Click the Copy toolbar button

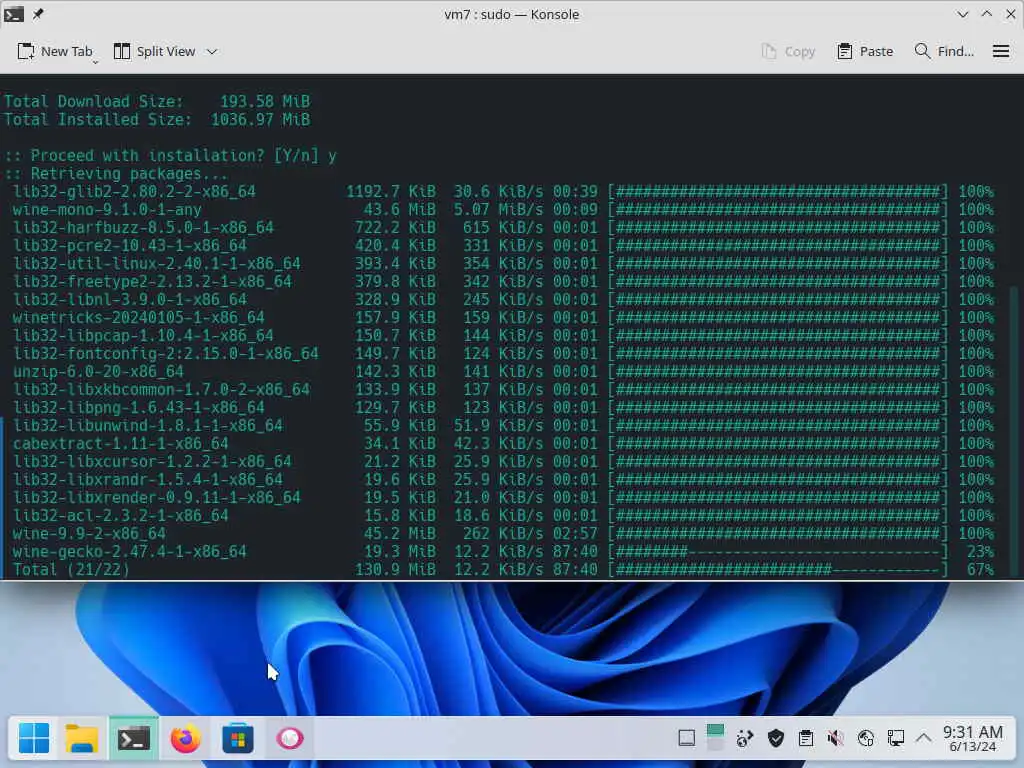click(x=788, y=52)
